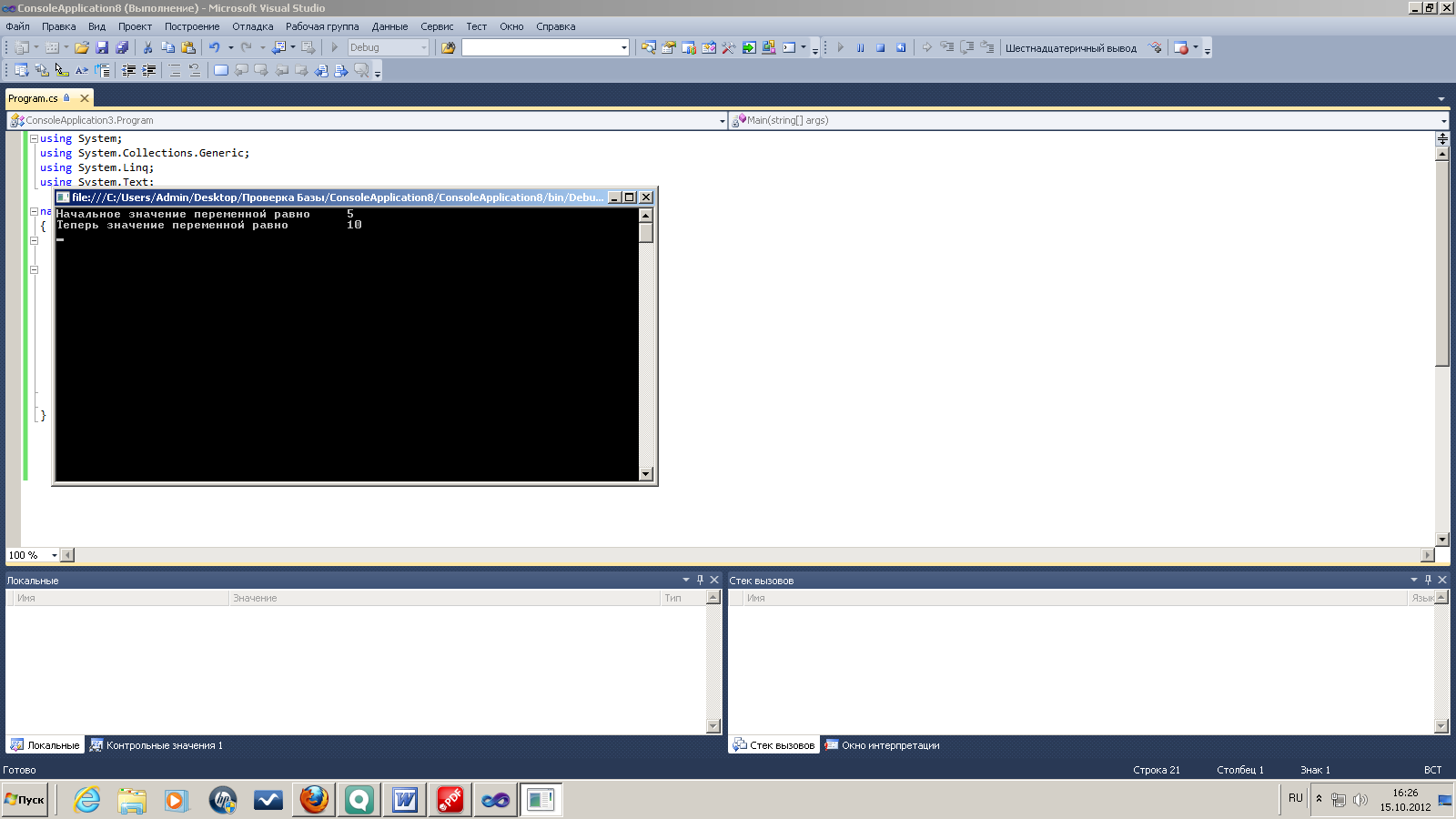Click the Значение column header in Локальные

coord(444,598)
